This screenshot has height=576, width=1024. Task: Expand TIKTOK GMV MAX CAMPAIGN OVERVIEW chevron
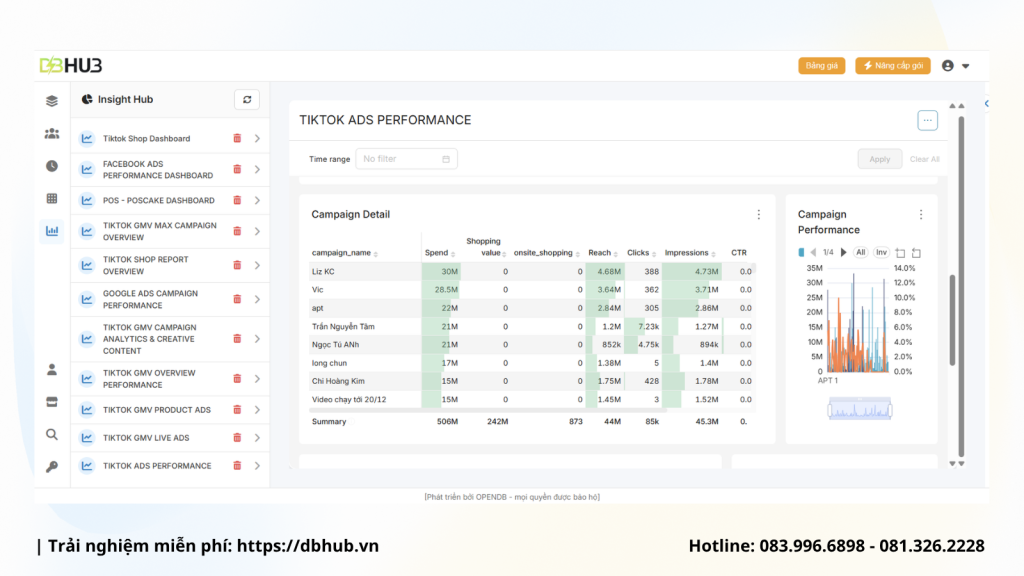[257, 231]
